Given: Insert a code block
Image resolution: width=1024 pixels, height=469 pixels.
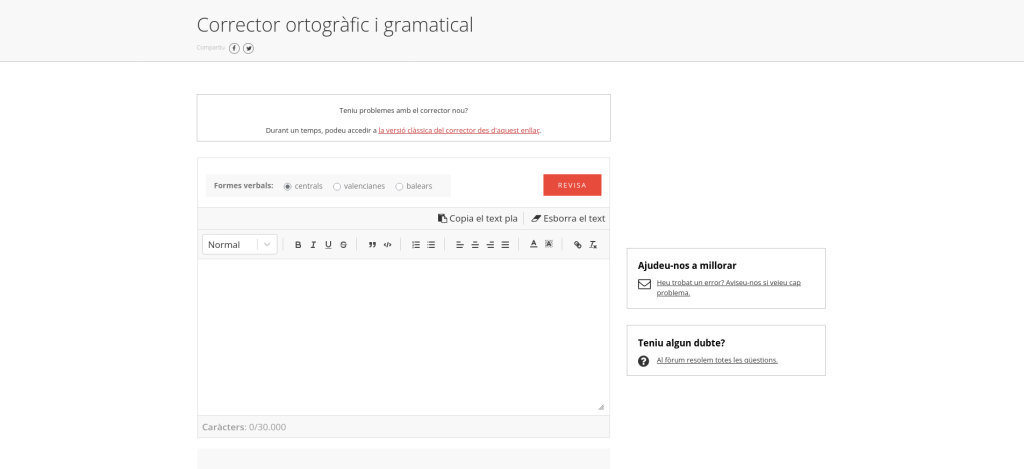Looking at the screenshot, I should [387, 245].
